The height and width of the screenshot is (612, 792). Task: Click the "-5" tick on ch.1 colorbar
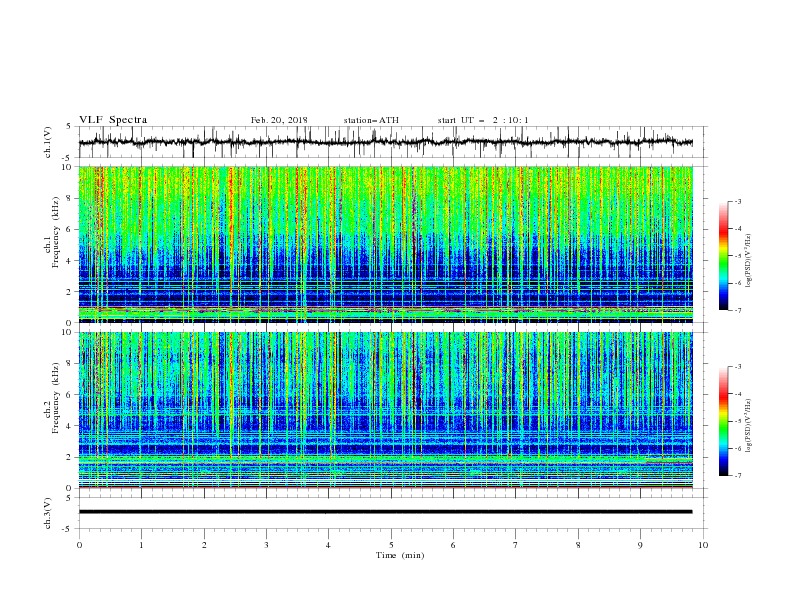coord(737,256)
